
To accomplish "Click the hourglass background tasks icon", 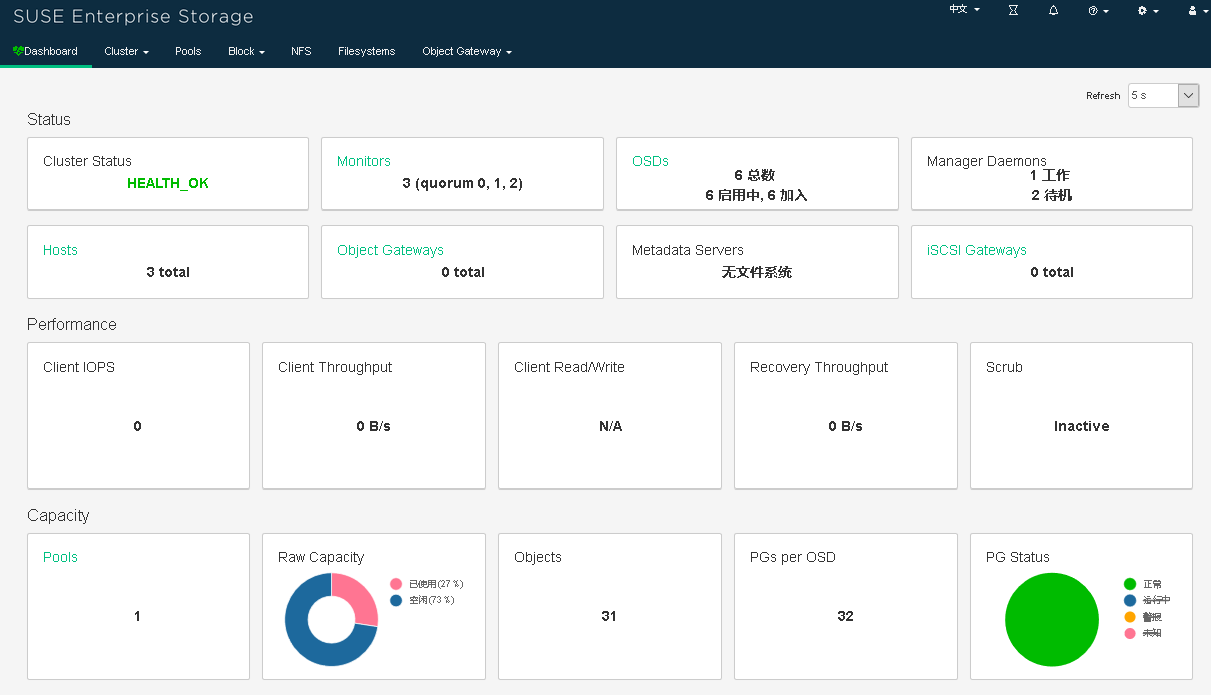I will tap(1013, 10).
